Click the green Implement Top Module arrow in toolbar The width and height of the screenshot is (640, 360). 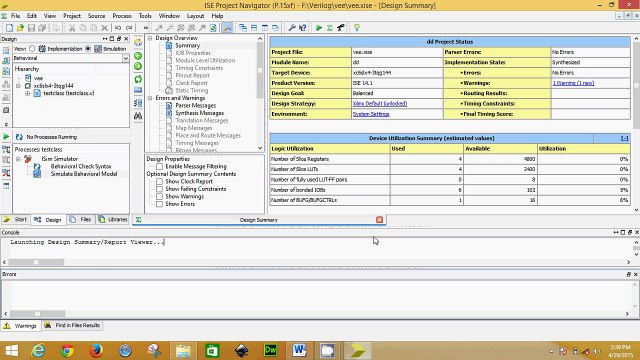click(x=319, y=28)
